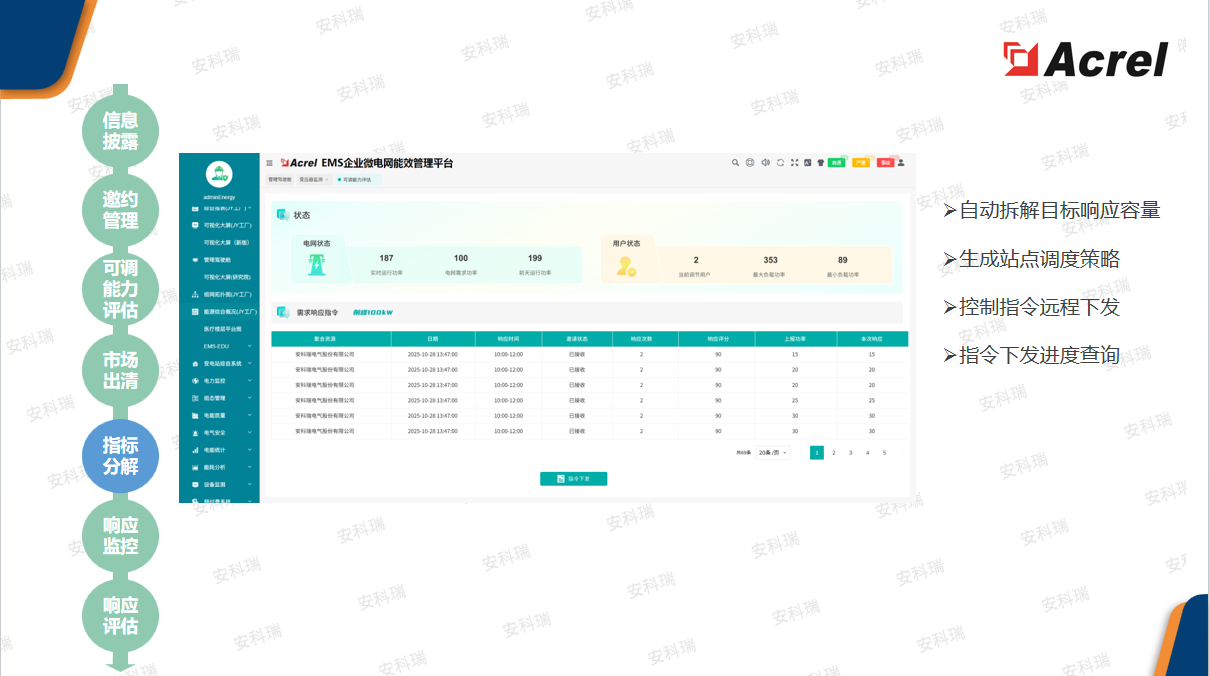Collapse sidebar with the hamburger menu icon
Screen dimensions: 1210x676
269,163
